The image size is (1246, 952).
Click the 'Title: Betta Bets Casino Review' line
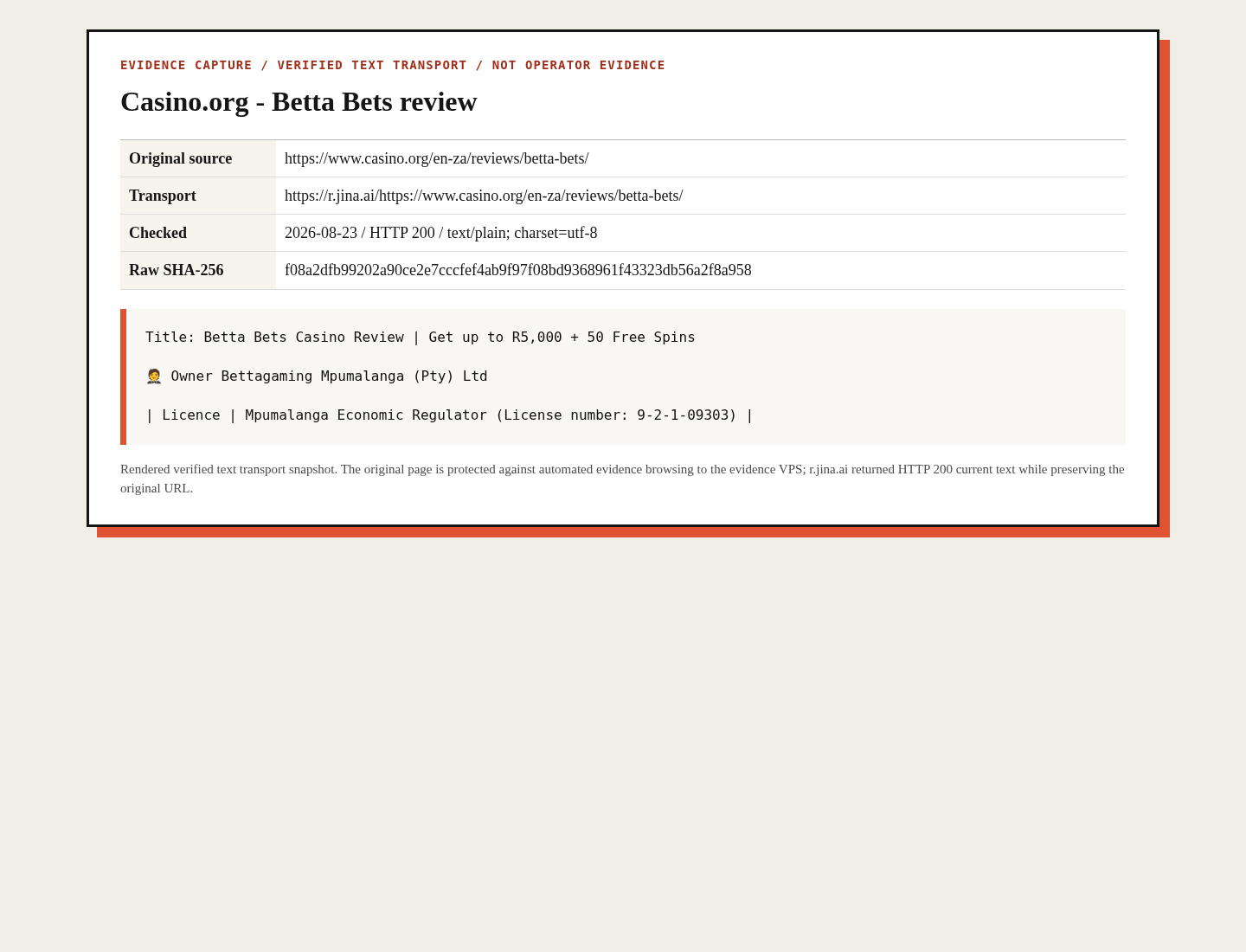[x=421, y=338]
